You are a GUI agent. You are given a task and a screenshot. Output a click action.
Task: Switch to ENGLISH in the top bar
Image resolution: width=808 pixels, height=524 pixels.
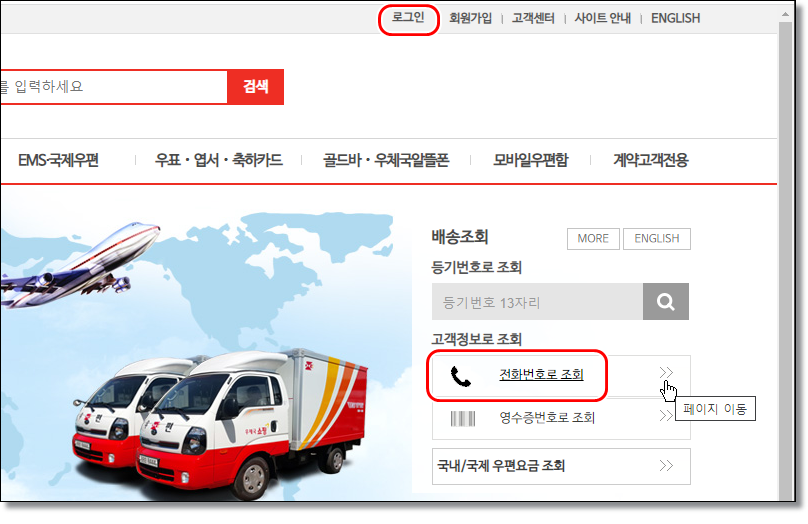675,19
